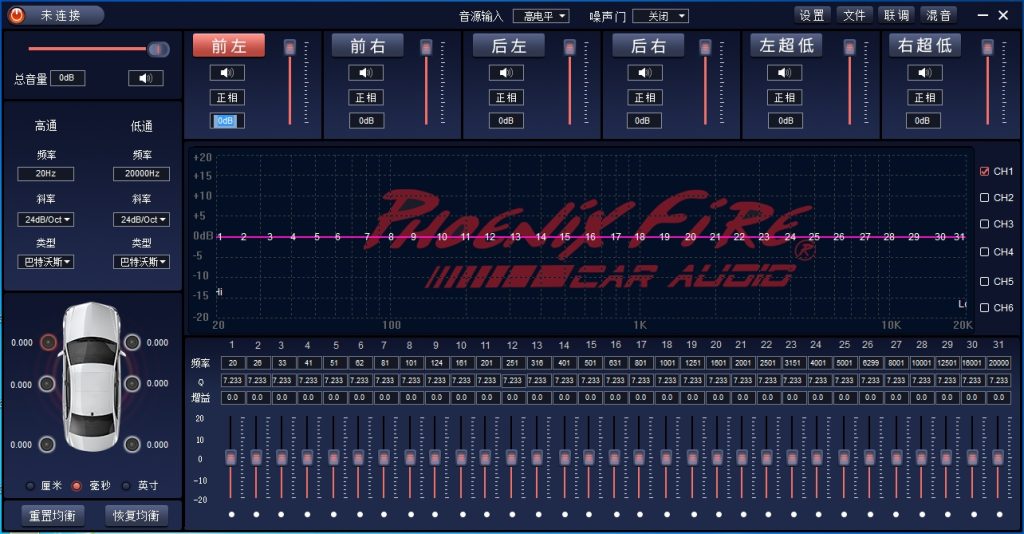Open the 混音 menu
1024x534 pixels.
click(x=938, y=15)
